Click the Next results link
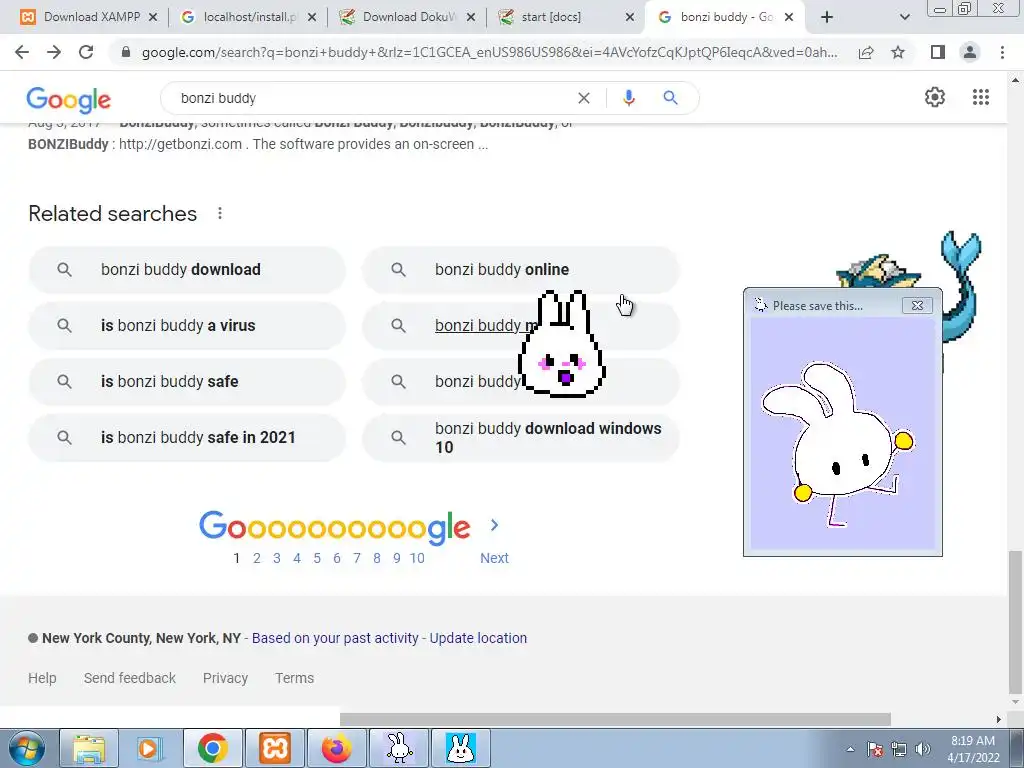1024x768 pixels. point(494,558)
